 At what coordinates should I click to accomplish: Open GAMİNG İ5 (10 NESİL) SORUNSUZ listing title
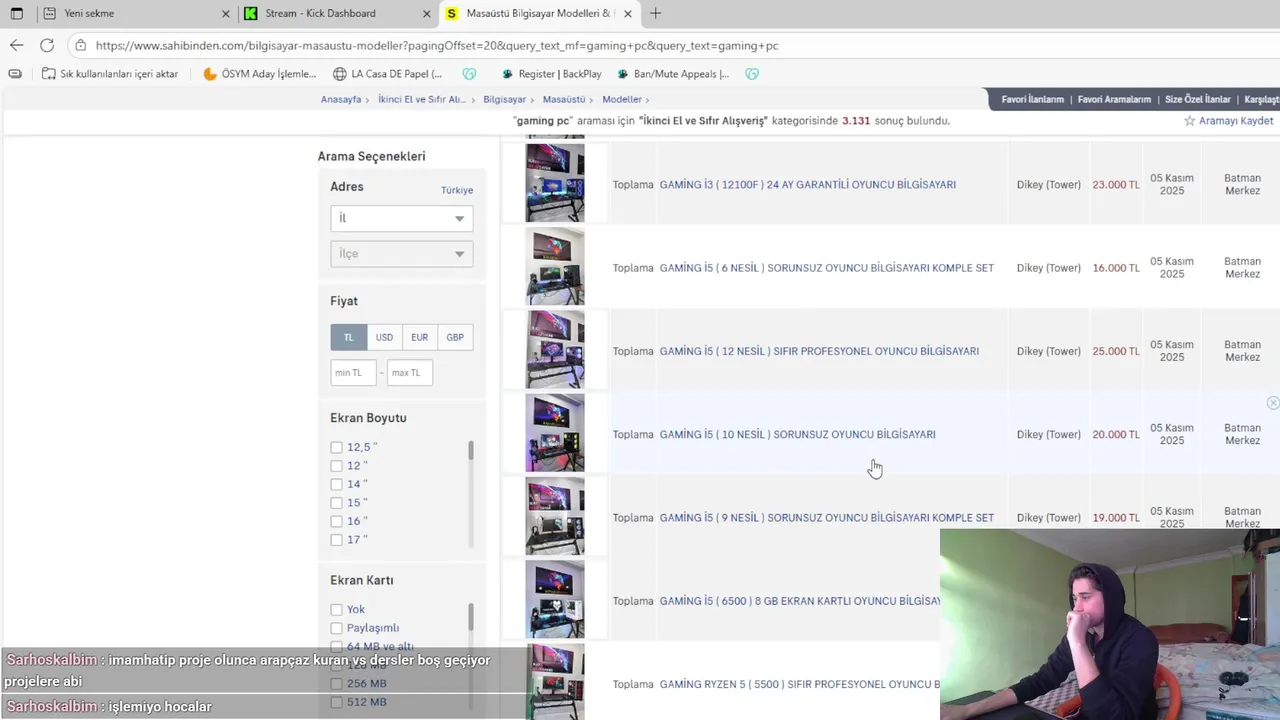(798, 435)
